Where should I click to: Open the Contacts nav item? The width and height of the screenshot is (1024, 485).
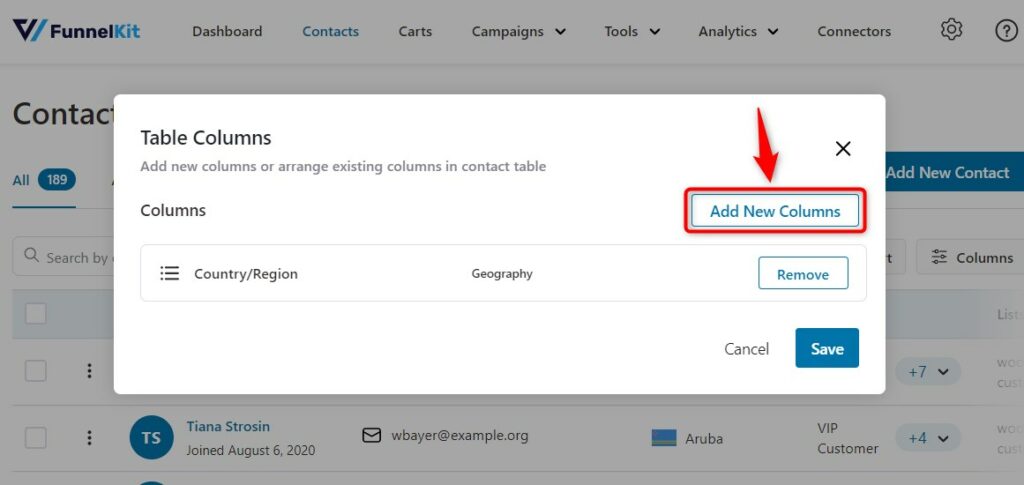coord(330,31)
